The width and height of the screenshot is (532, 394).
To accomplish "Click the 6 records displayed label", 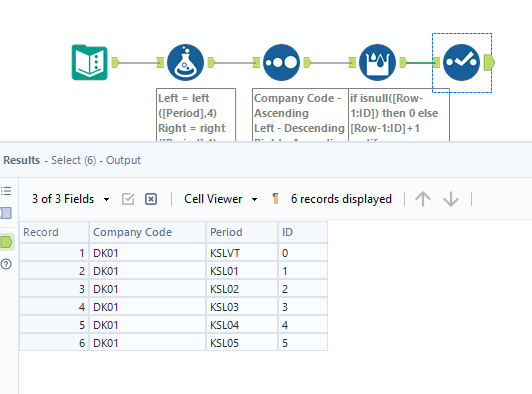I will [x=341, y=199].
